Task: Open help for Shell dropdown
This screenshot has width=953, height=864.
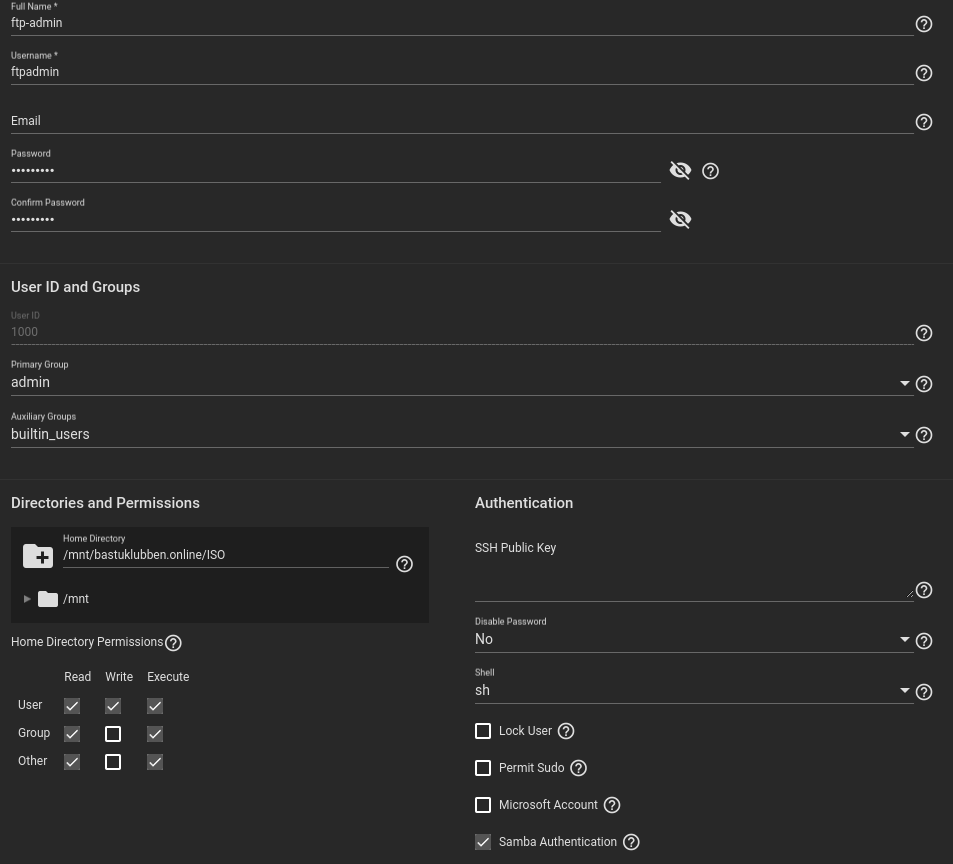Action: click(923, 692)
